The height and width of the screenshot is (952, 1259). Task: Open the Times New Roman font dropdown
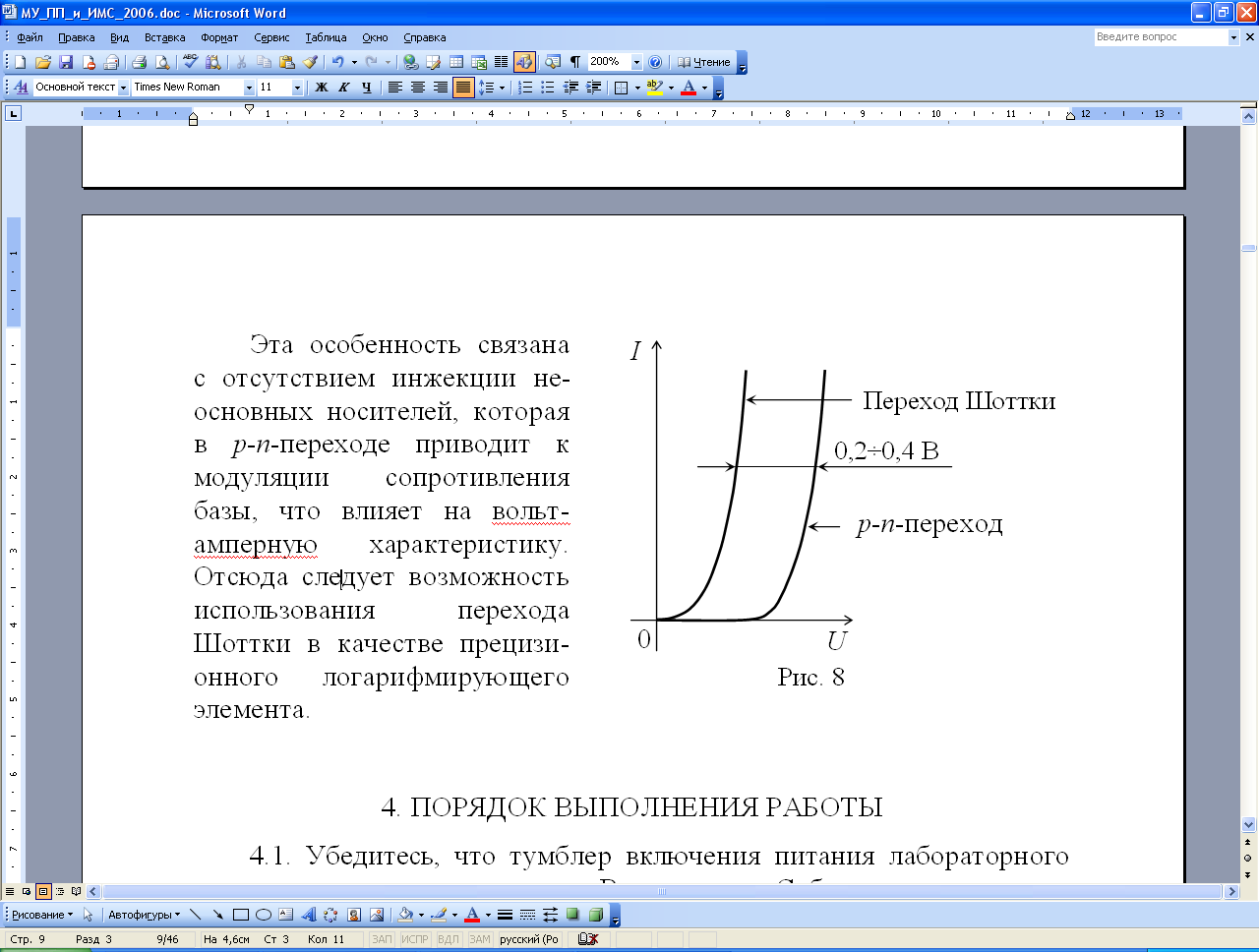tap(249, 88)
